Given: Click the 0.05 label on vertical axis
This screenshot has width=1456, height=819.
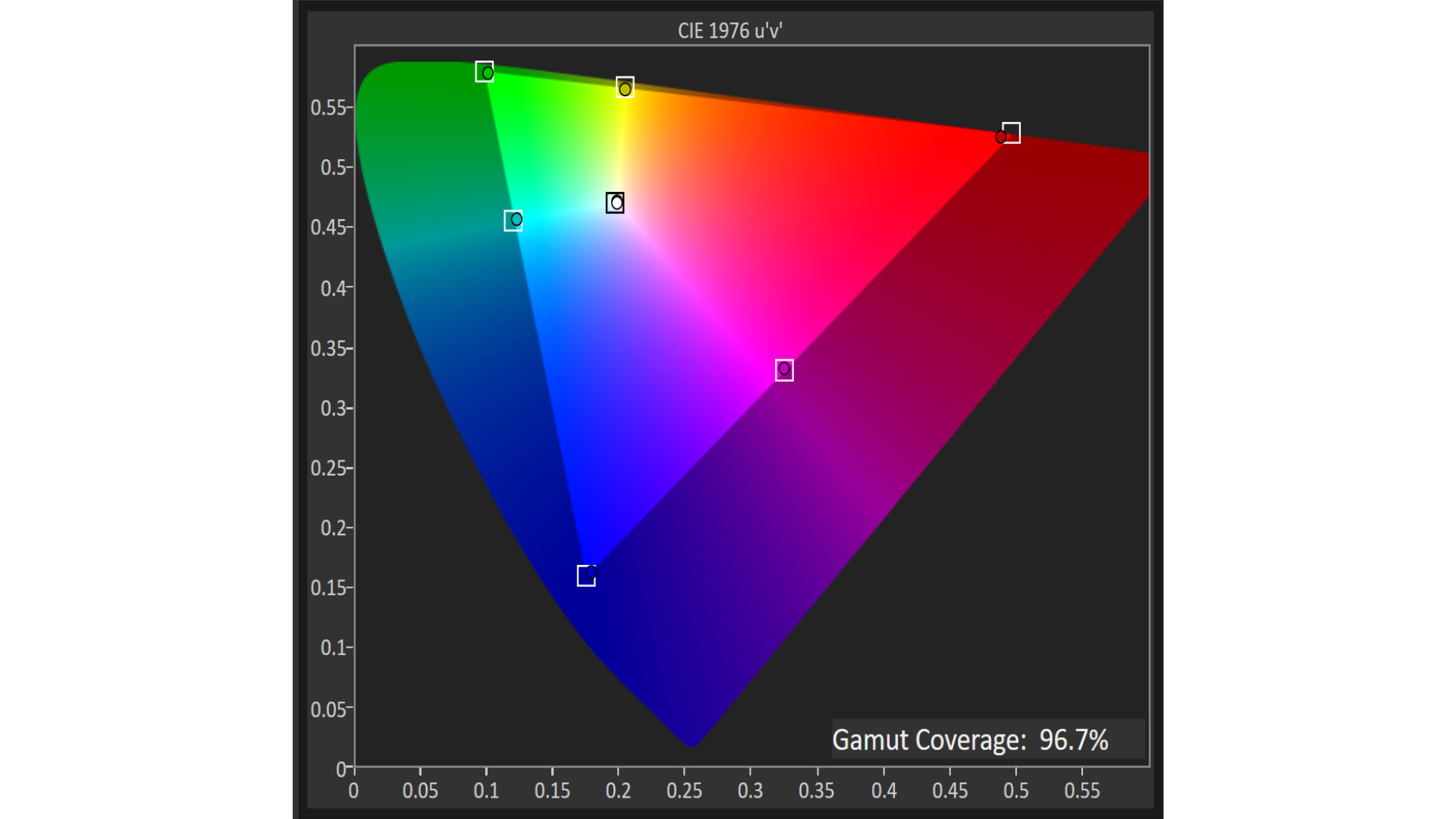Looking at the screenshot, I should [x=328, y=709].
